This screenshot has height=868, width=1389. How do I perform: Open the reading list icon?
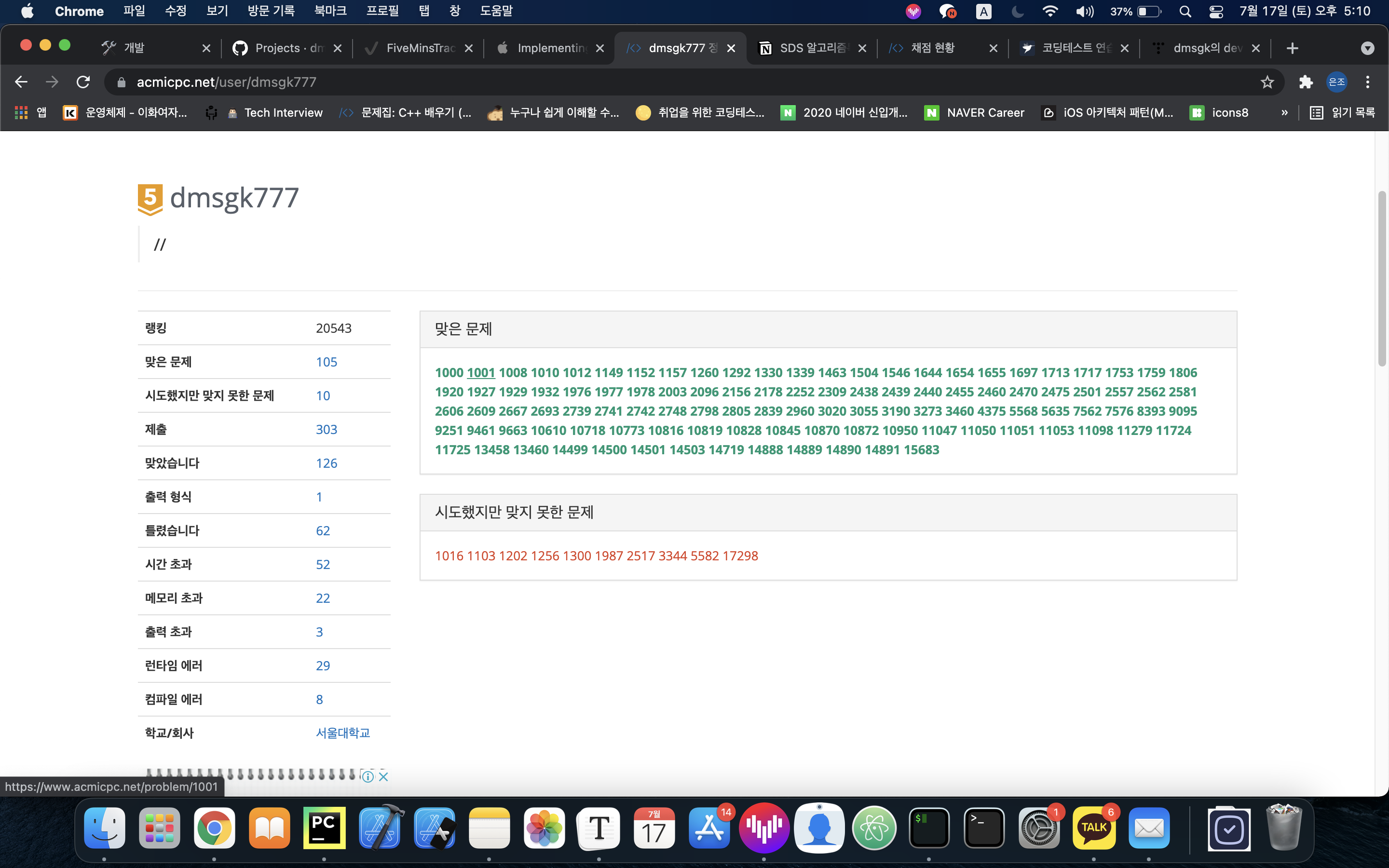pos(1316,112)
